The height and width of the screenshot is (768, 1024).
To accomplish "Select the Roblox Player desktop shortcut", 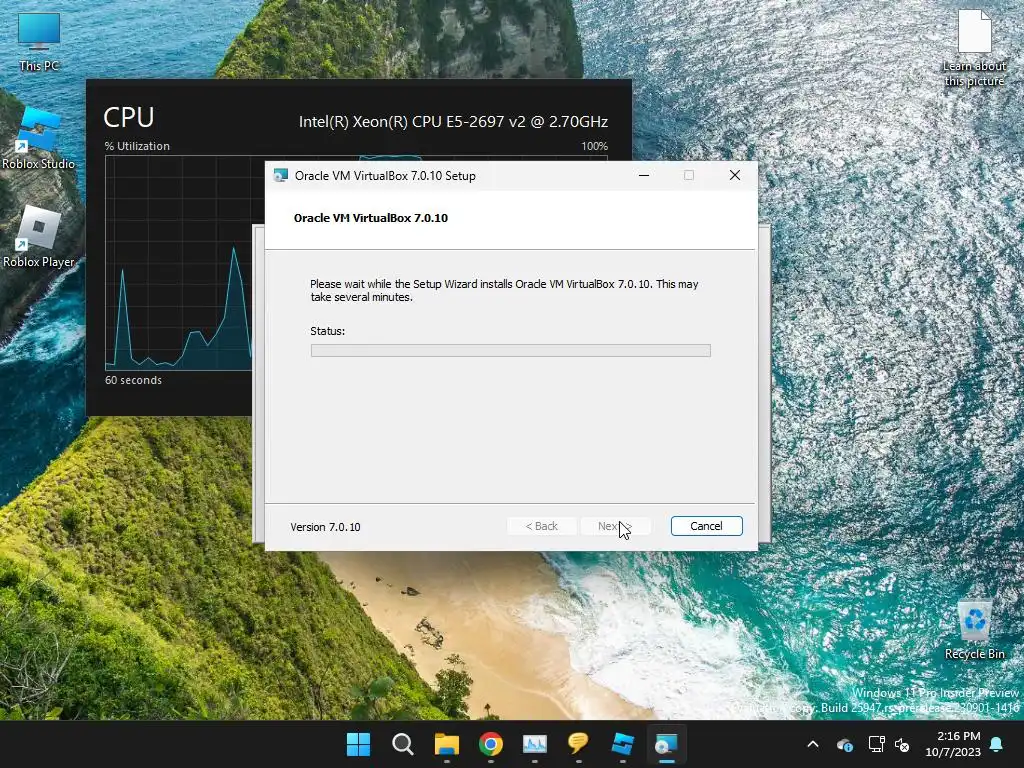I will pyautogui.click(x=39, y=237).
